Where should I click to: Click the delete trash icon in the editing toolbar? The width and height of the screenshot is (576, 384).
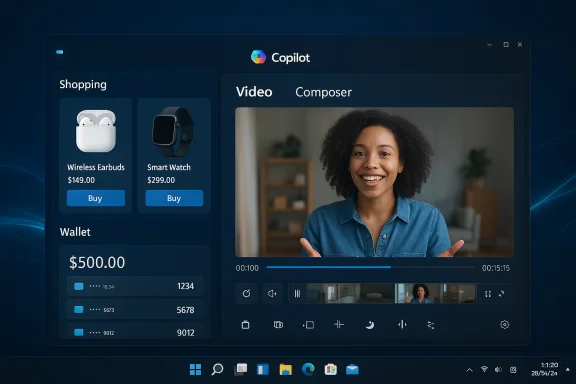245,324
